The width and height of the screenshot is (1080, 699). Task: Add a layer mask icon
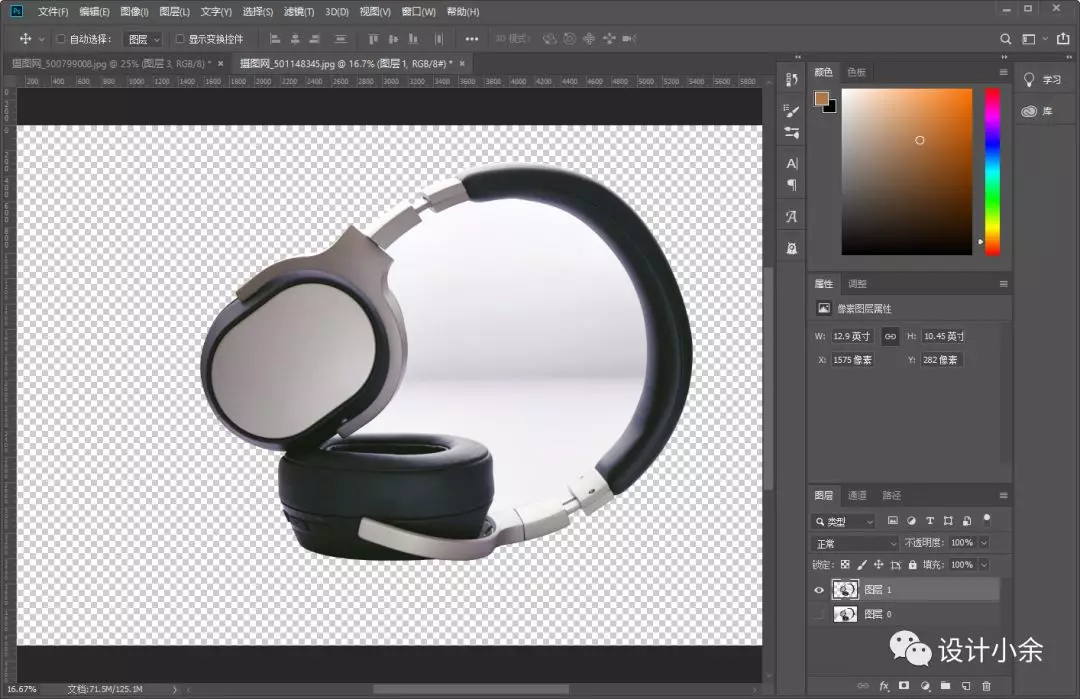pos(904,686)
